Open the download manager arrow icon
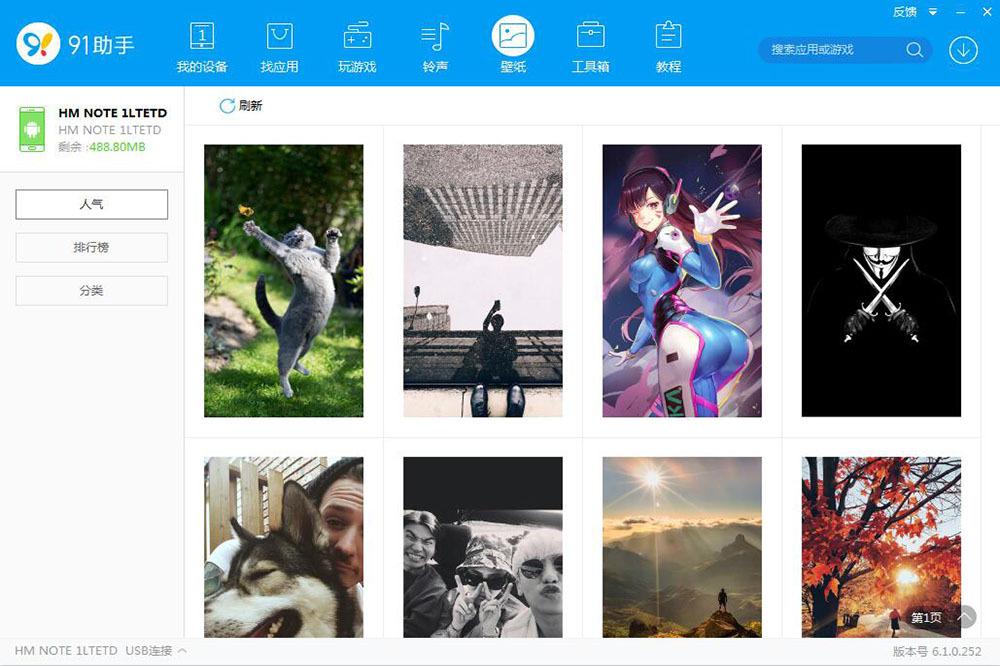 (x=963, y=50)
